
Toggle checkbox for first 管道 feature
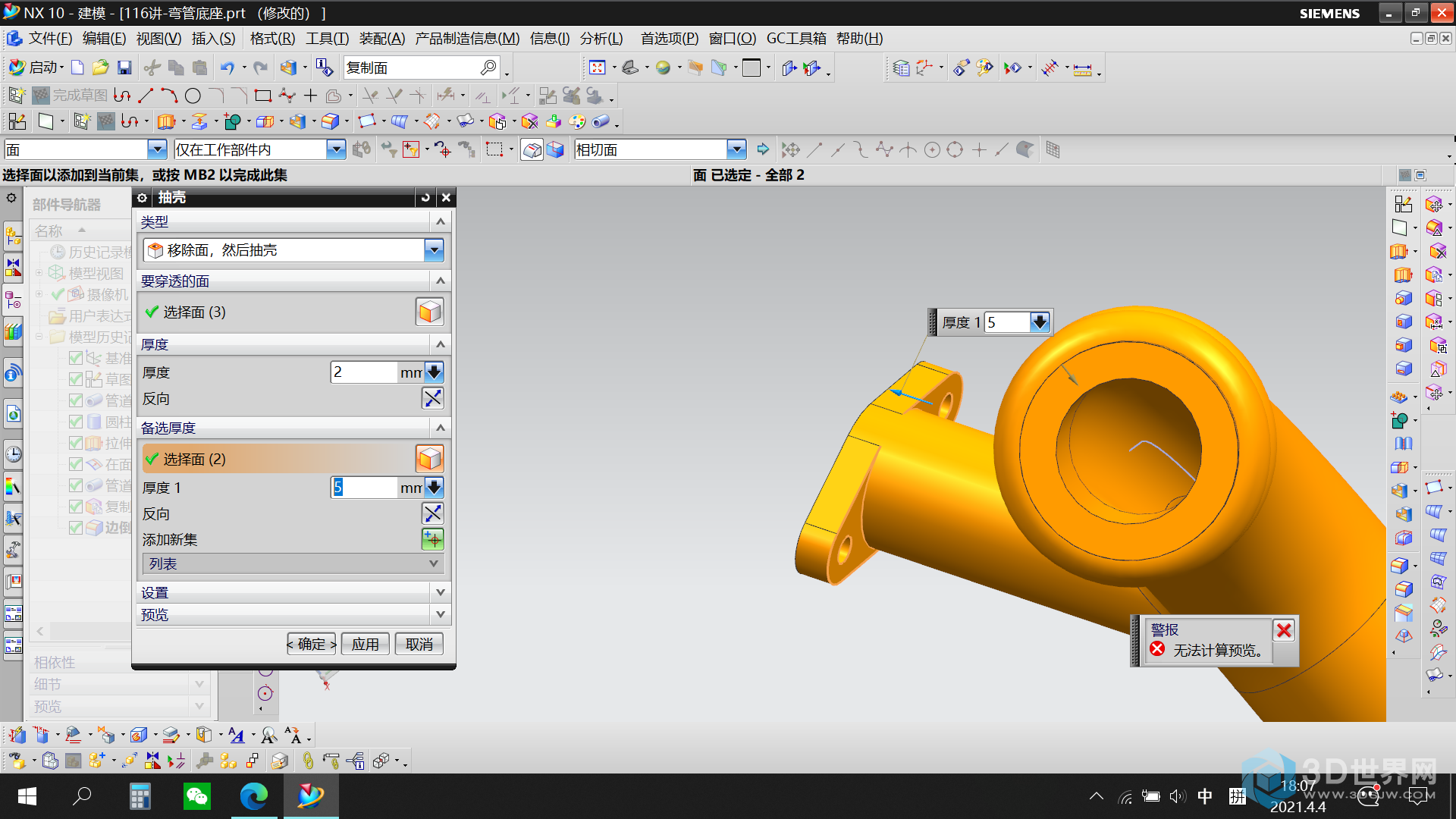(76, 400)
